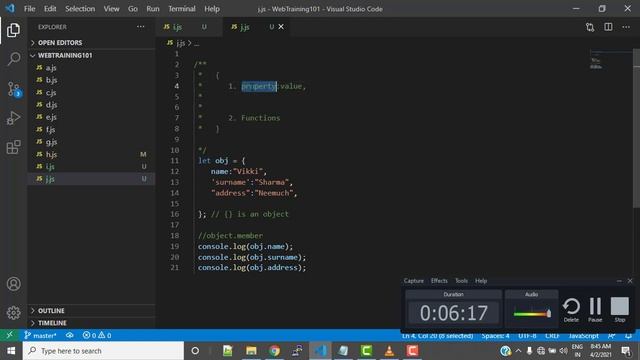Select j.js in the explorer tree
Viewport: 640px width, 360px height.
click(91, 179)
